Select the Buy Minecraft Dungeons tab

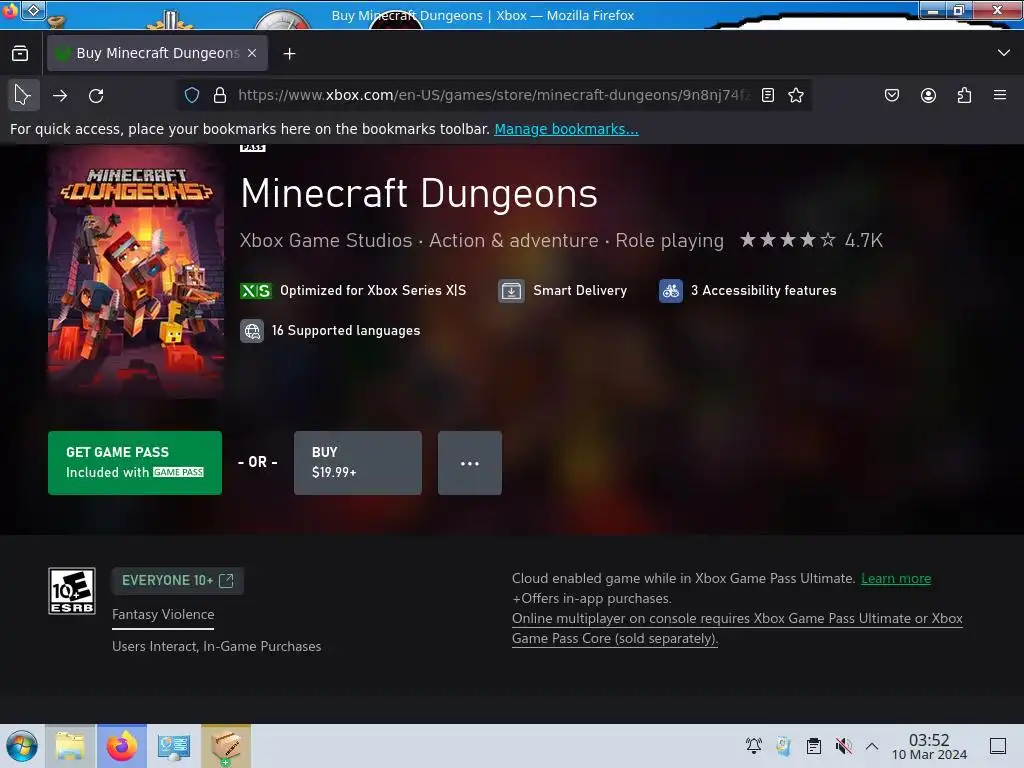(x=157, y=53)
